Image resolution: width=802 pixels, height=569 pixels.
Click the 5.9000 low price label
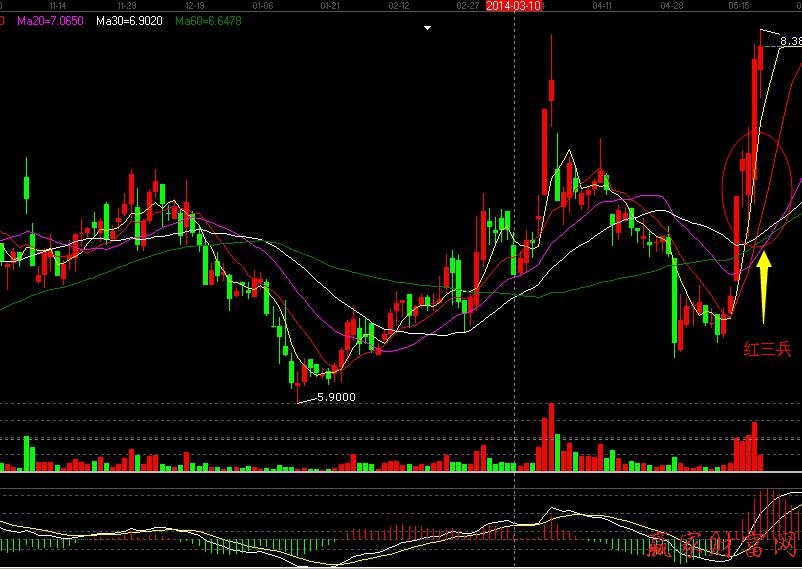[x=335, y=397]
